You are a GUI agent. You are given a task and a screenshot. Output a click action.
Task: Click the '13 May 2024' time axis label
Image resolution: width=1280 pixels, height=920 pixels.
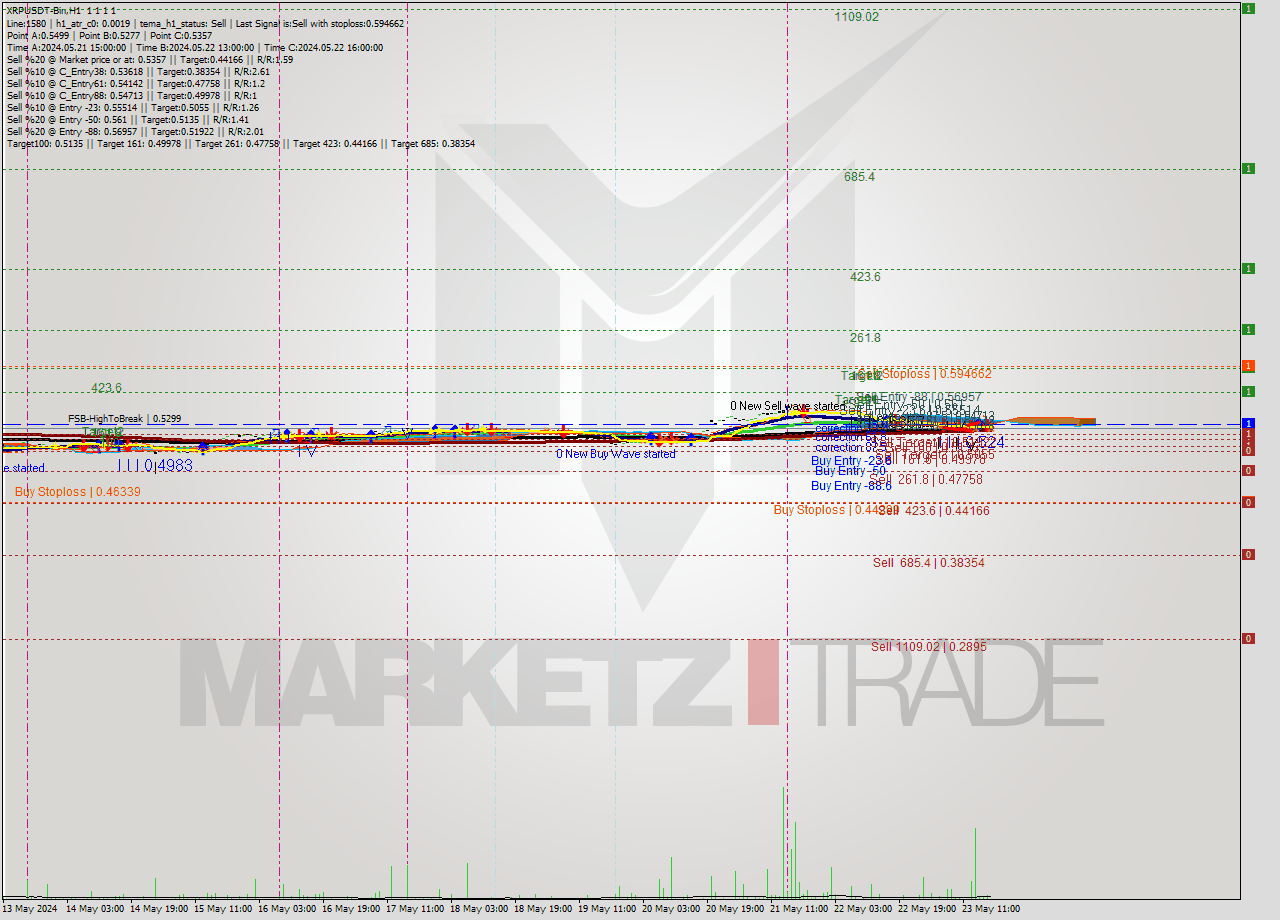click(x=29, y=909)
